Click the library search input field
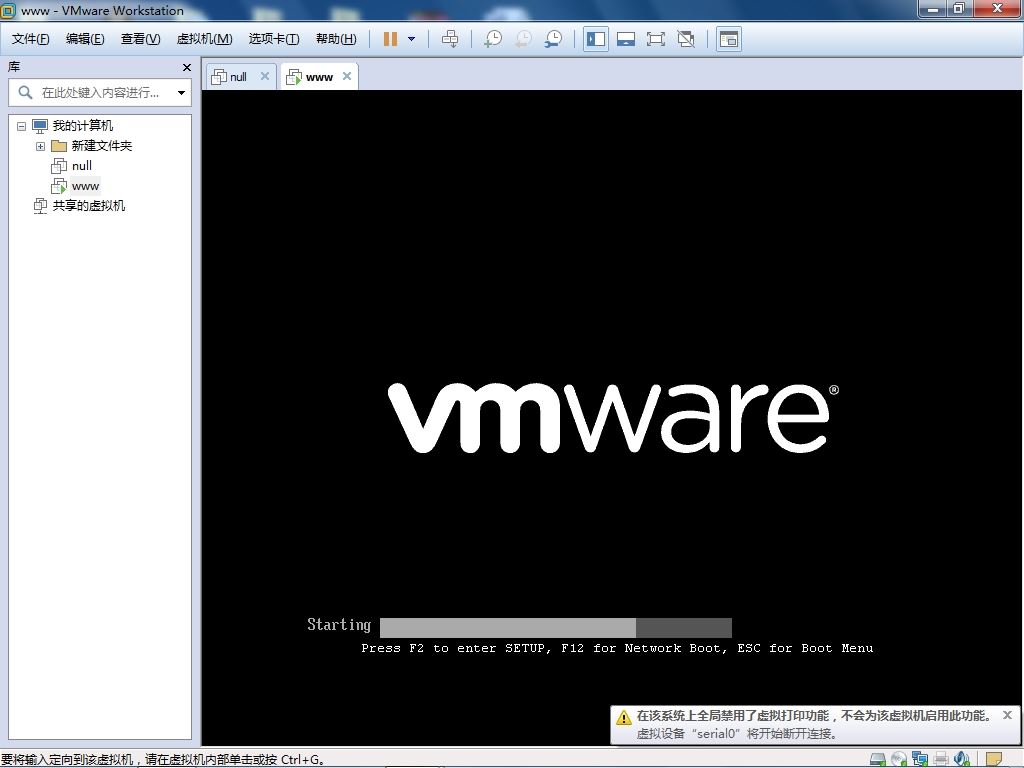Screen dimensions: 1024x768 tap(100, 93)
